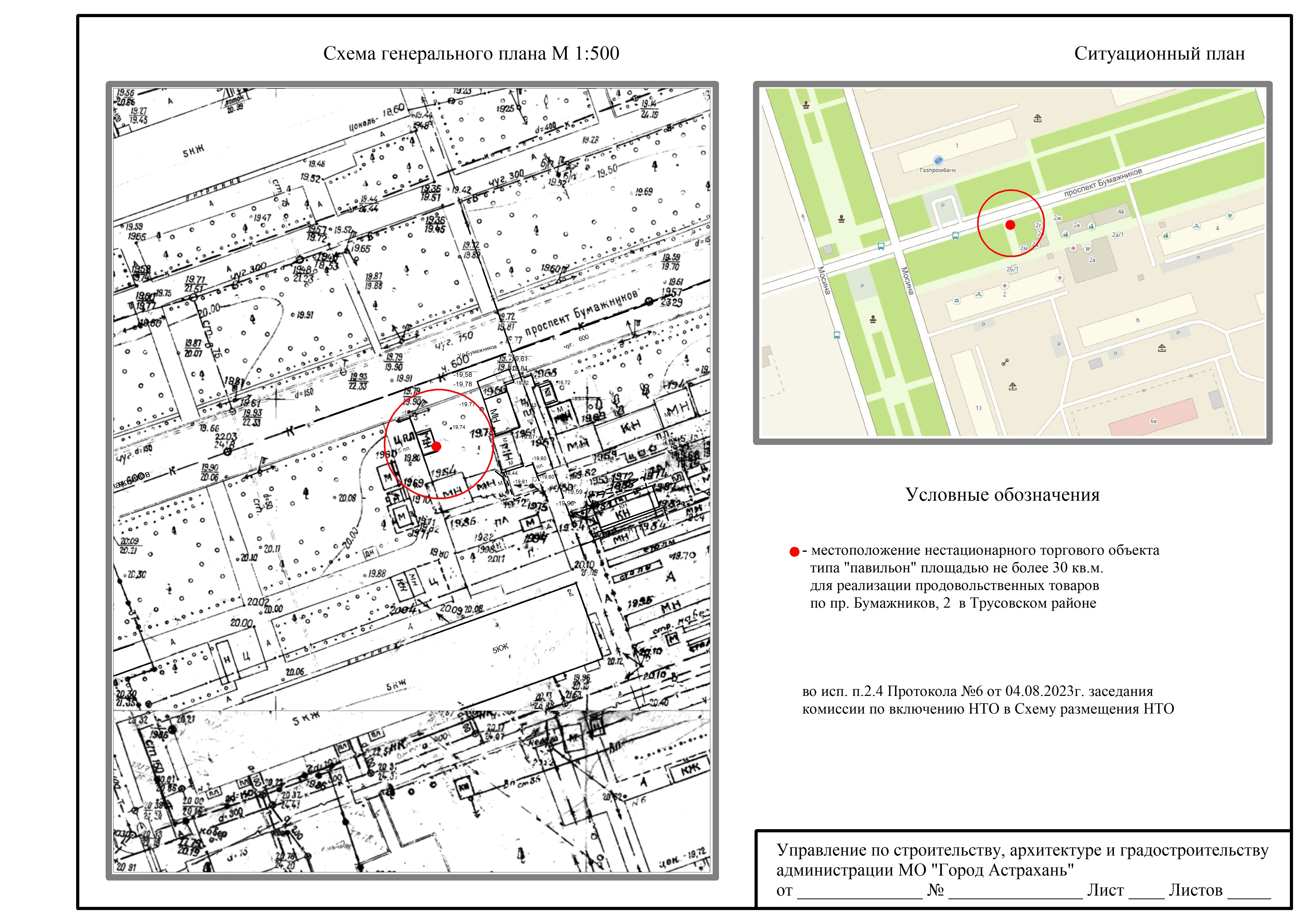The height and width of the screenshot is (924, 1307).
Task: Click the envelope post office icon
Action: pyautogui.click(x=957, y=301)
